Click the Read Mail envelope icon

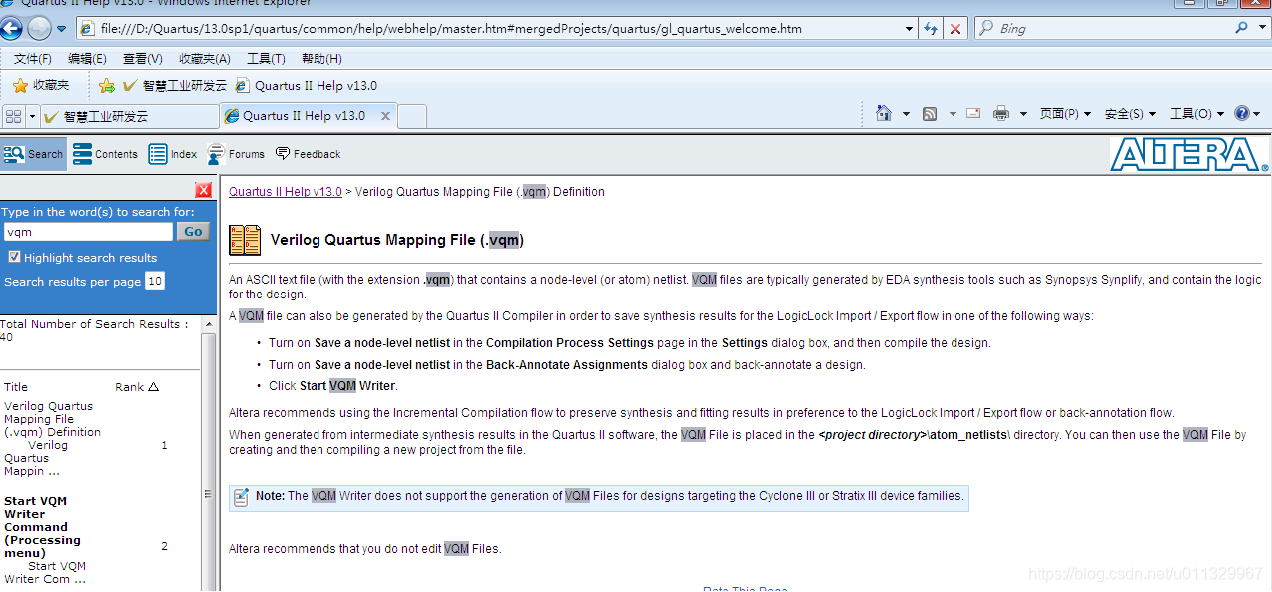point(973,114)
